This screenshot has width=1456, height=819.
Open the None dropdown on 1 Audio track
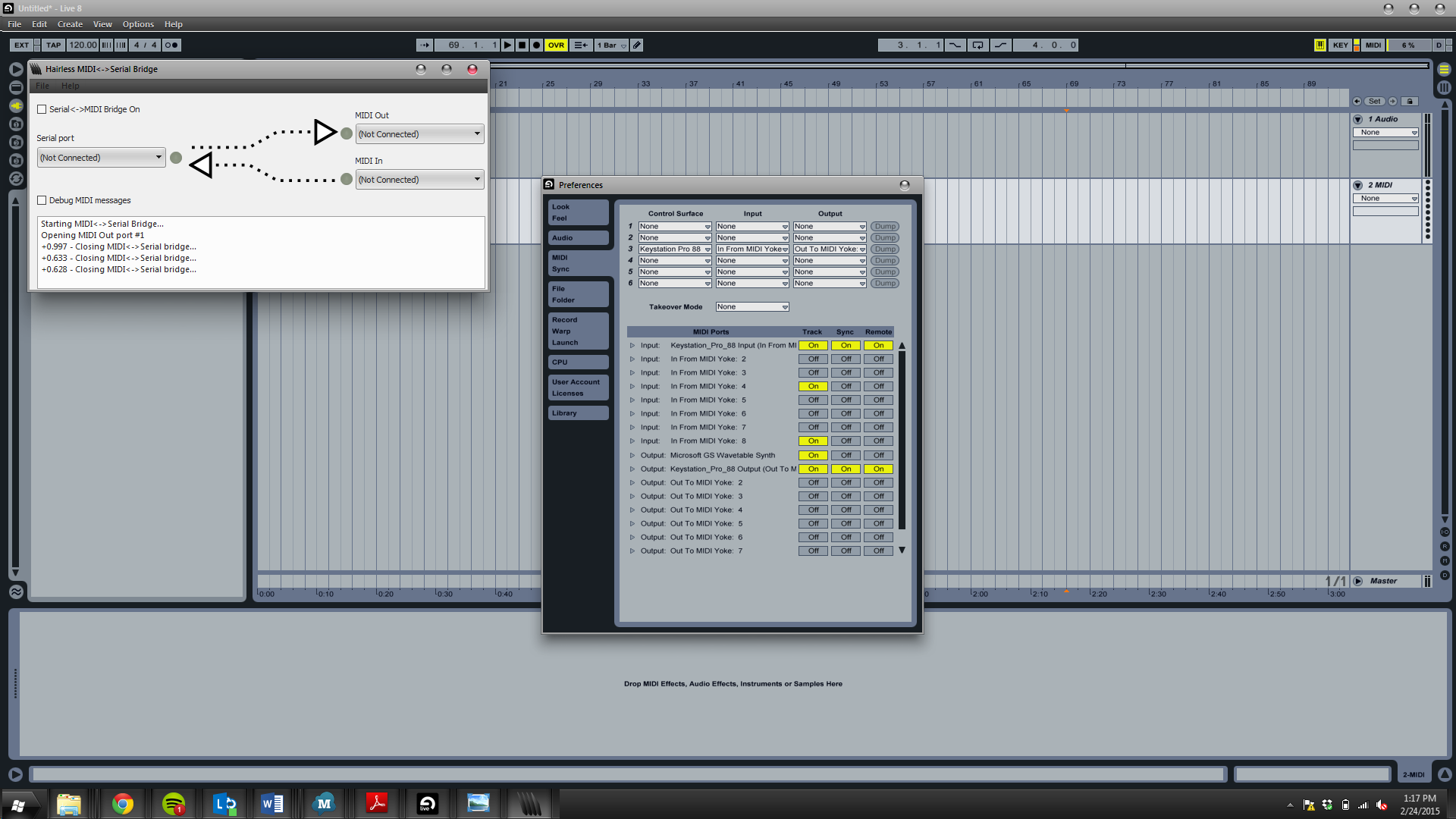(1385, 132)
